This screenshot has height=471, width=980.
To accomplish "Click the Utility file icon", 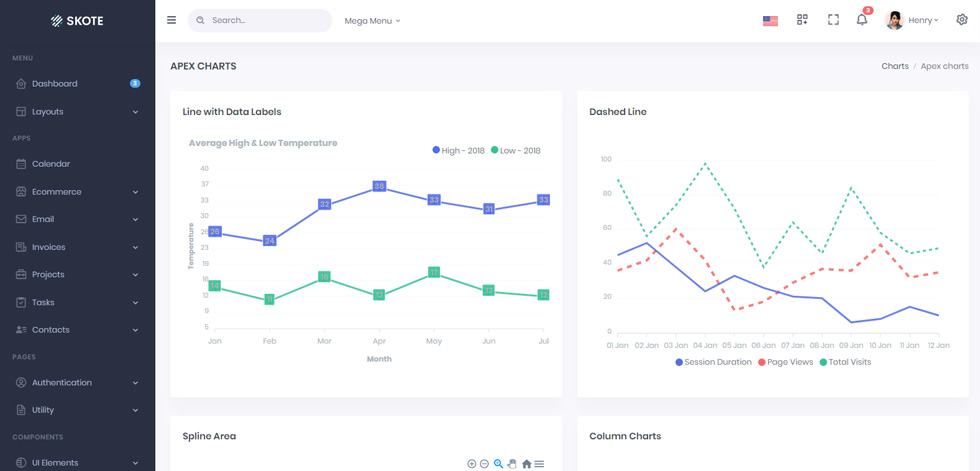I will (x=21, y=410).
